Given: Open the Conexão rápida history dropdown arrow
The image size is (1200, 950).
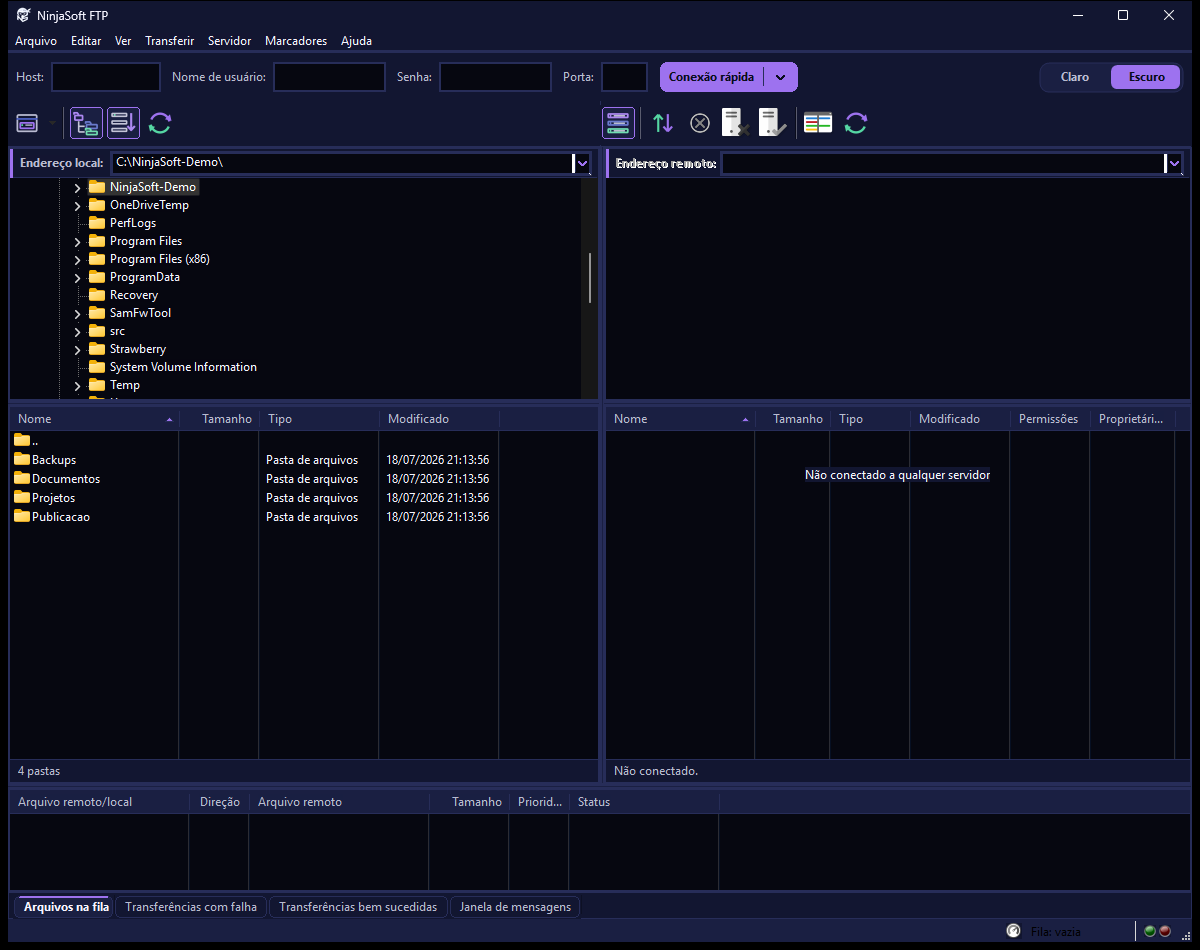Looking at the screenshot, I should tap(781, 77).
